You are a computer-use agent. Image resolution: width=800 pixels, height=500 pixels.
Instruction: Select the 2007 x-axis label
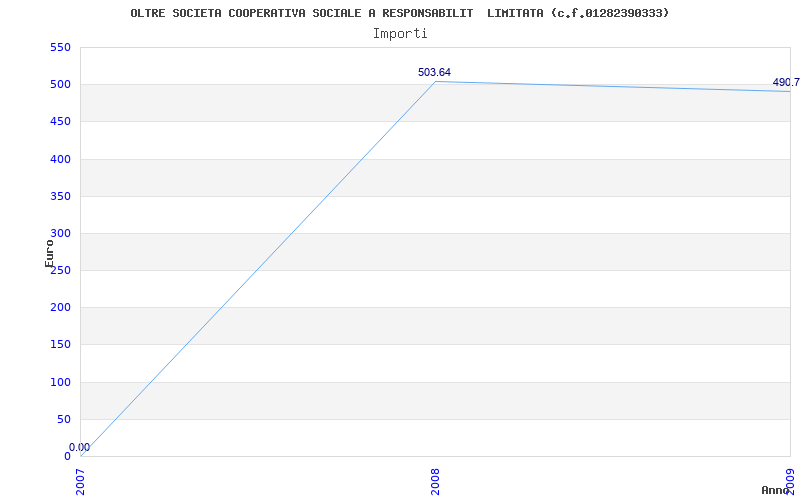pos(81,482)
